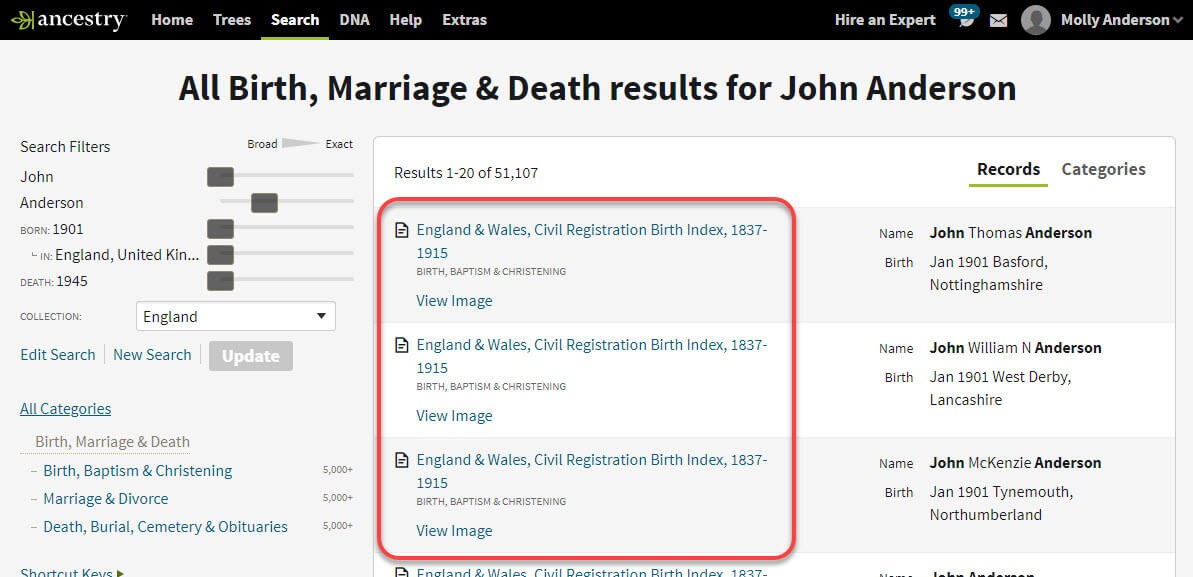Go to the Home menu
The height and width of the screenshot is (577, 1193).
172,20
